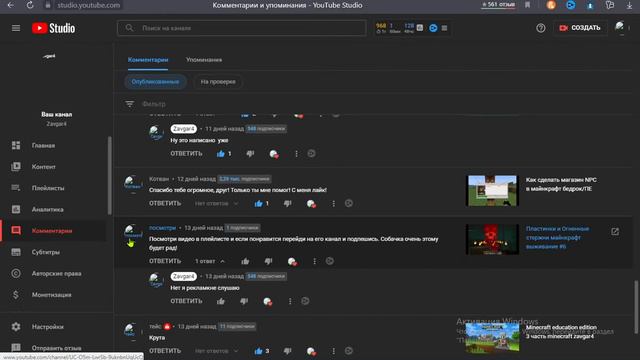
Task: Click the browser bookmark icon
Action: (x=527, y=5)
